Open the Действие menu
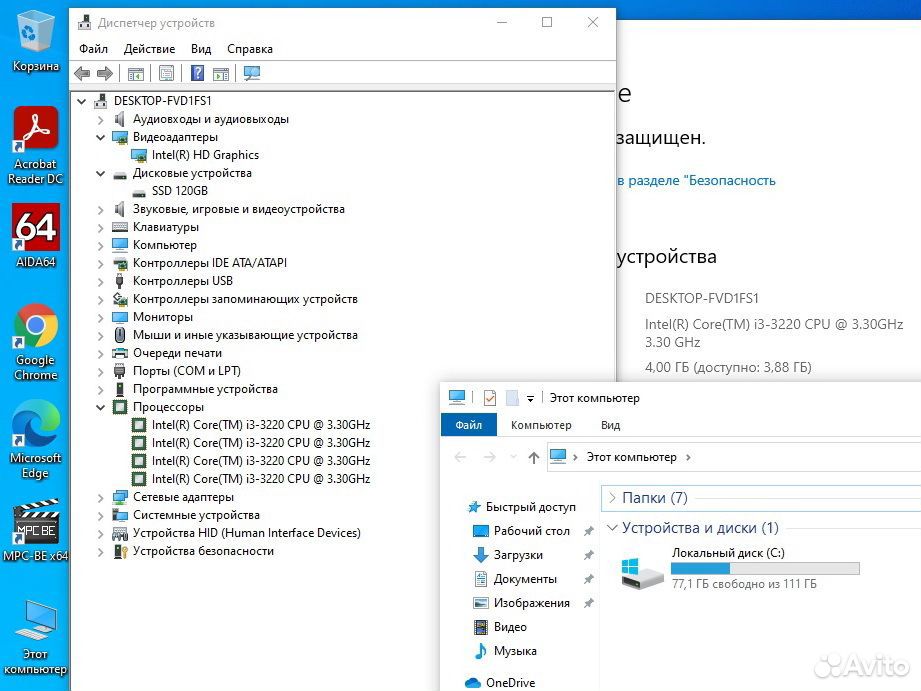The height and width of the screenshot is (691, 921). coord(149,49)
